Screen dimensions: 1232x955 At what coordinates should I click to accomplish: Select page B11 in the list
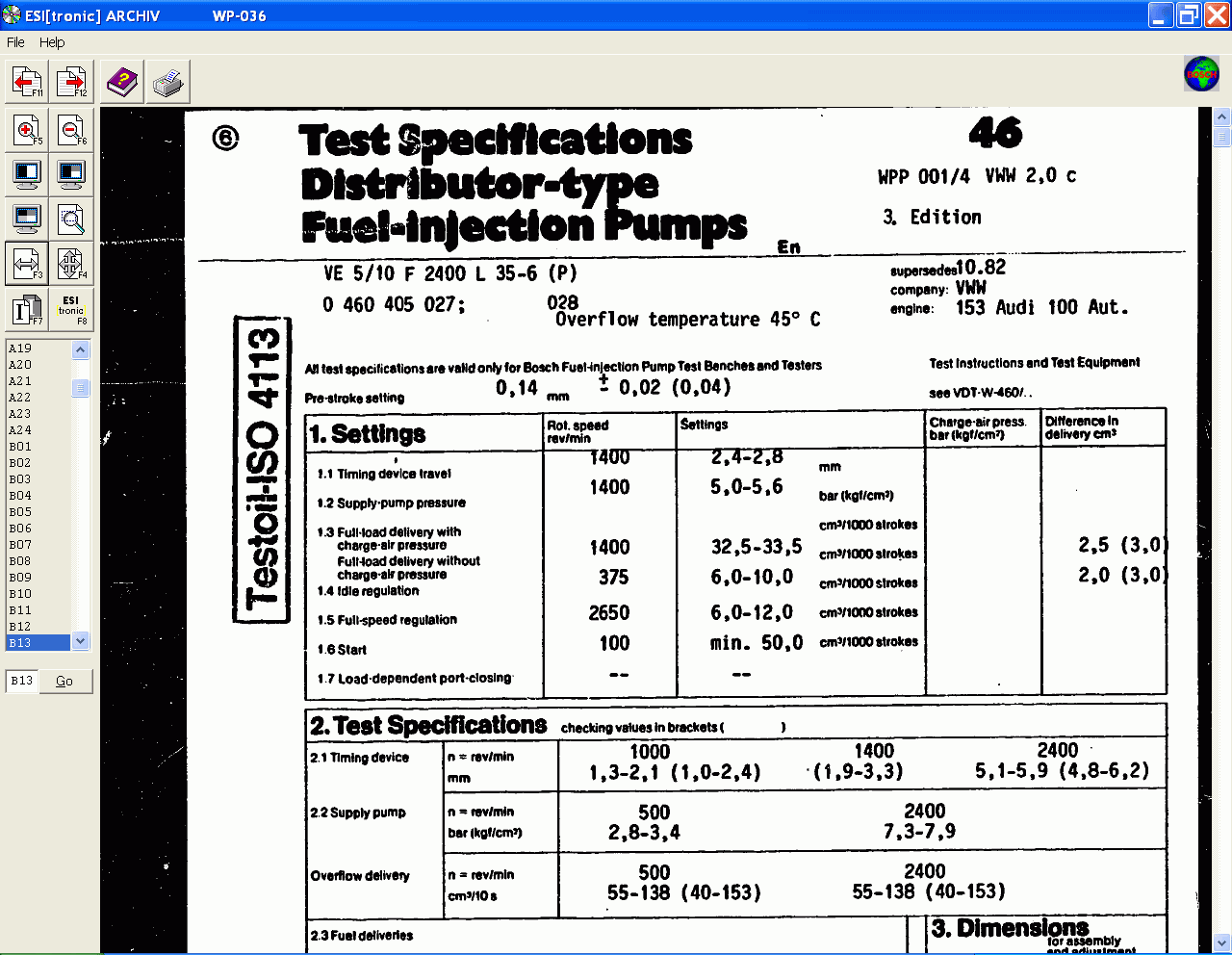[38, 610]
